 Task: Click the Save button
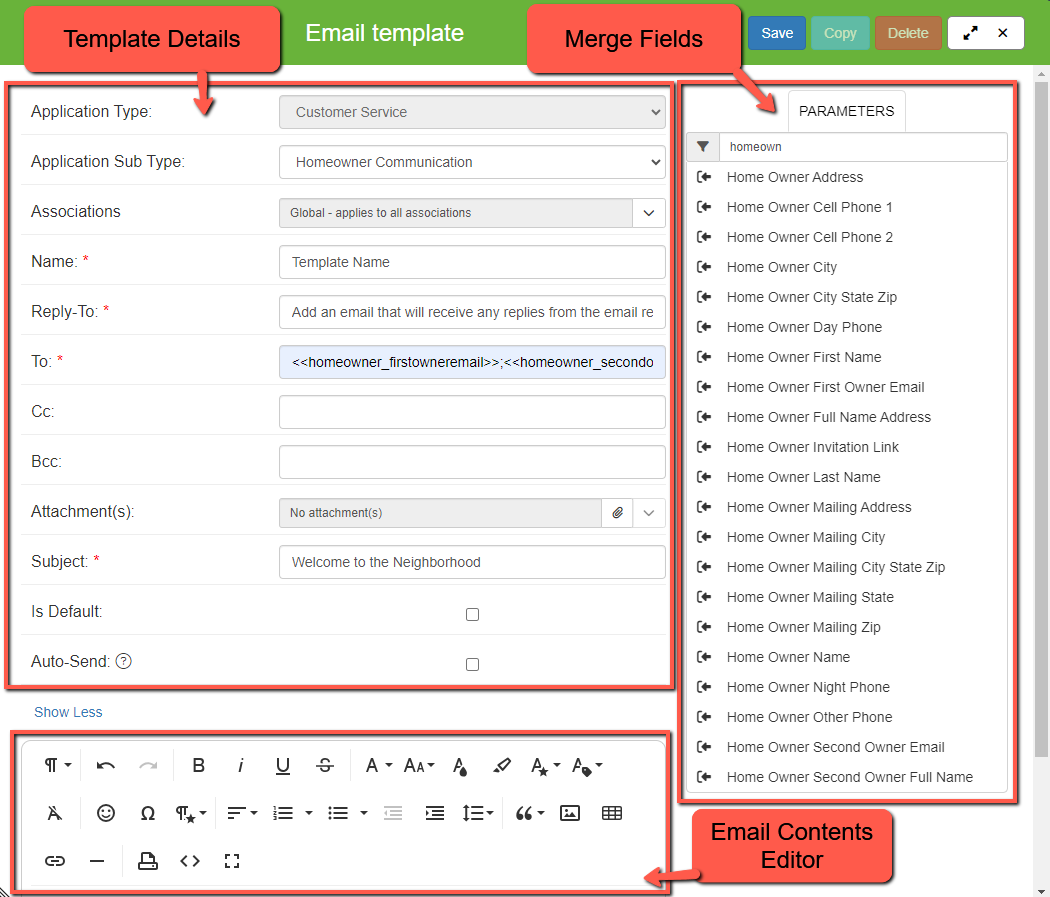(777, 33)
